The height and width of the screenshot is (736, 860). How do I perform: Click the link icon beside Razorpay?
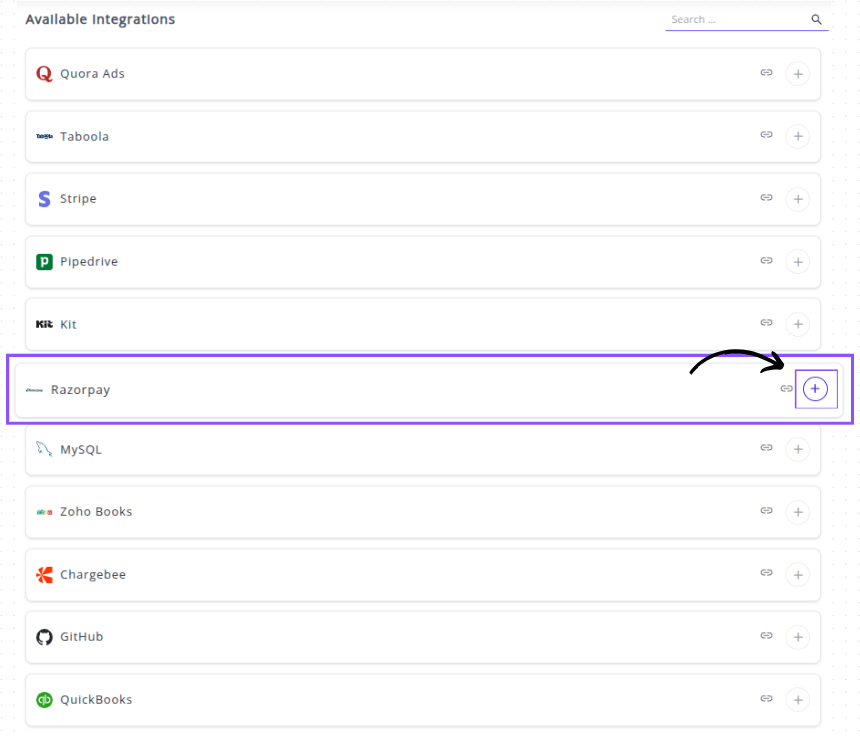(x=786, y=389)
